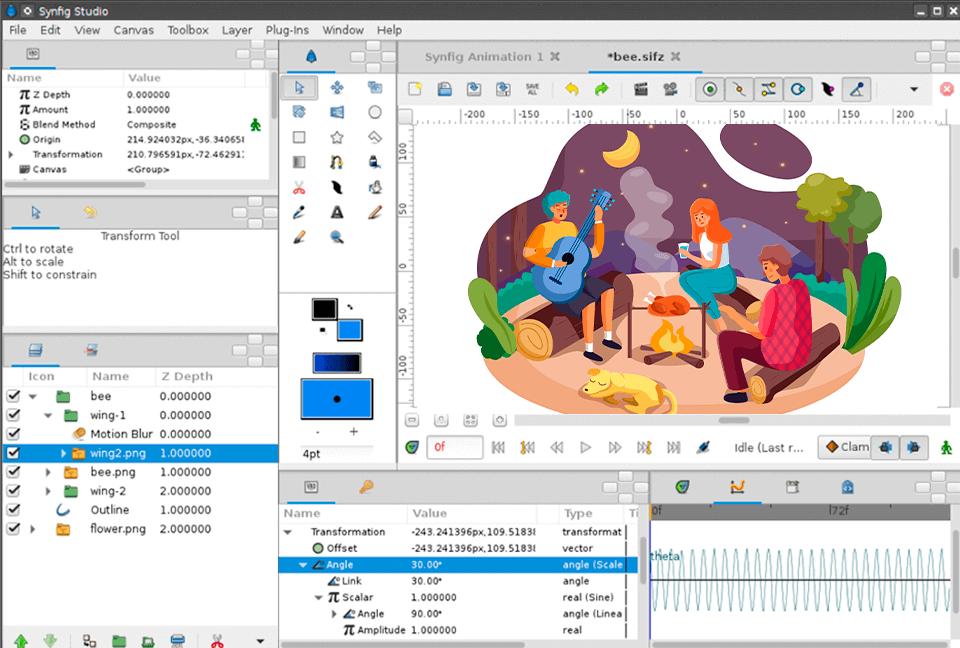Collapse the Angle parameter in Timetrack
The height and width of the screenshot is (648, 960).
coord(303,564)
